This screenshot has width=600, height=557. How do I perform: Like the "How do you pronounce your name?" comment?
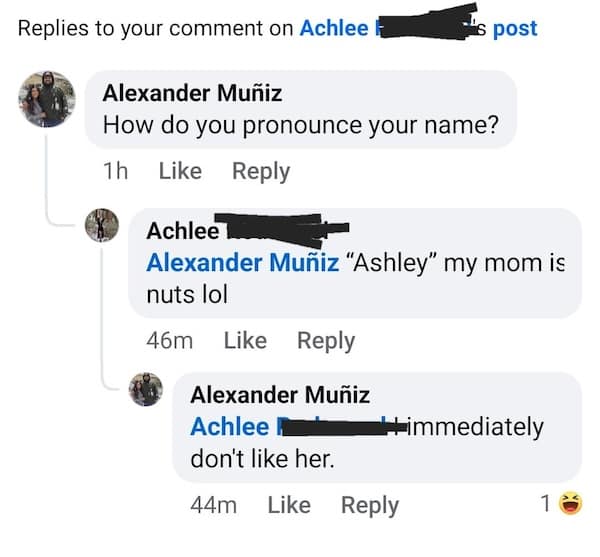(180, 171)
